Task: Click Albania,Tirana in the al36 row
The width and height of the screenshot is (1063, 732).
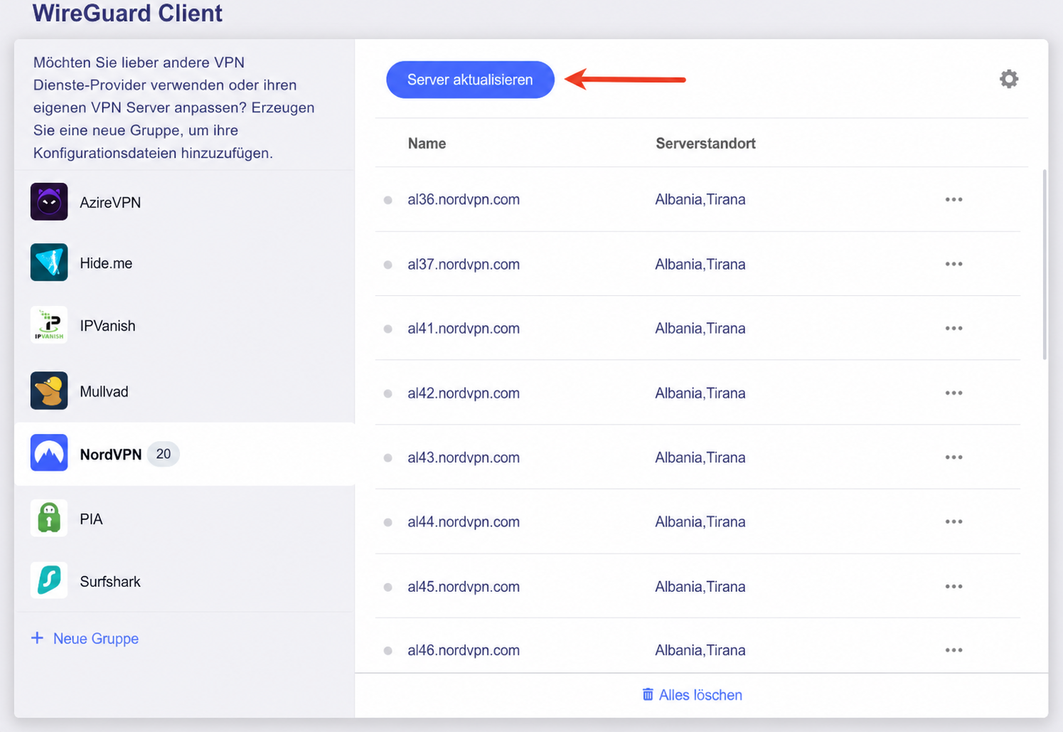Action: tap(700, 199)
